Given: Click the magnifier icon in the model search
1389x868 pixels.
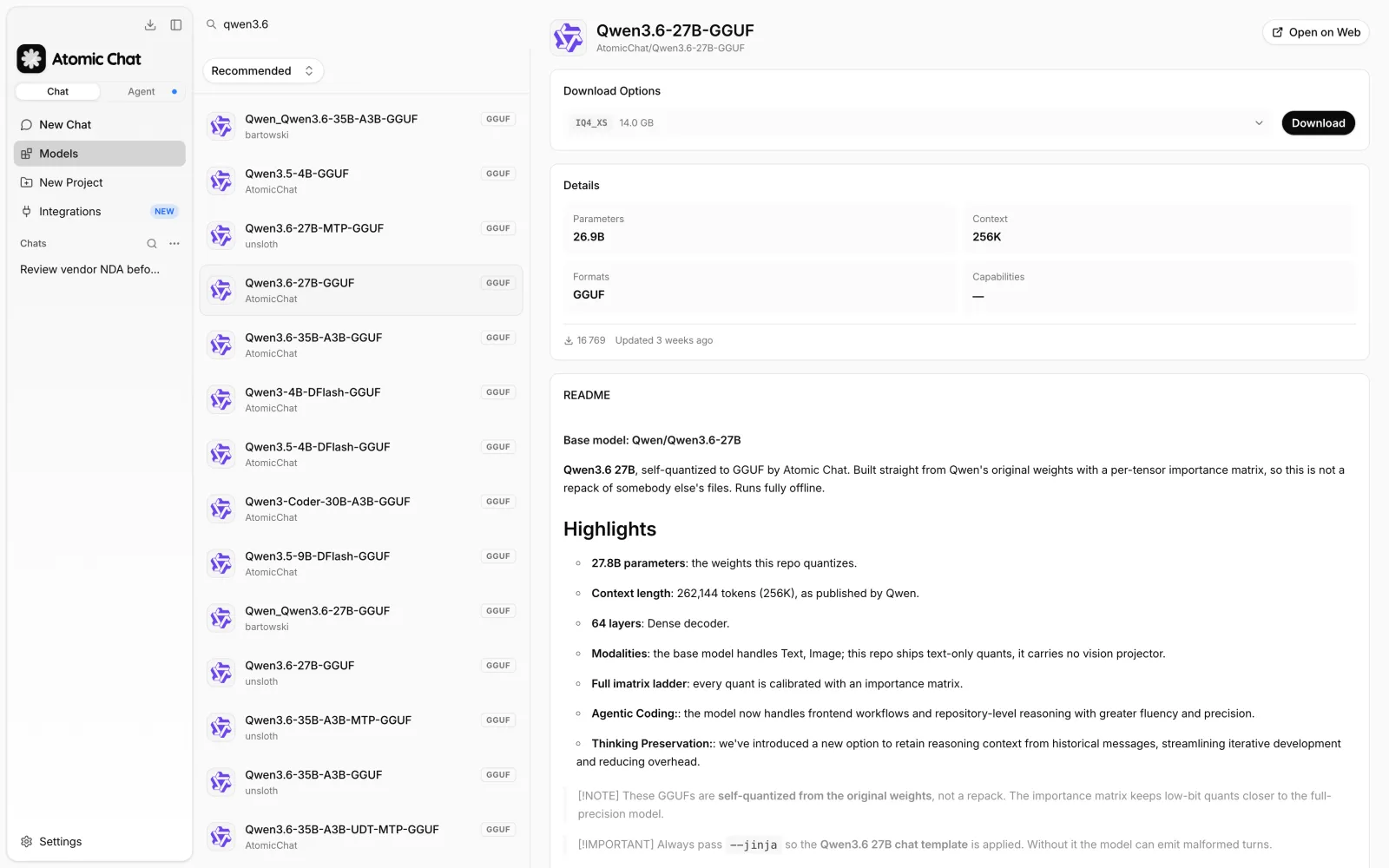Looking at the screenshot, I should click(211, 24).
